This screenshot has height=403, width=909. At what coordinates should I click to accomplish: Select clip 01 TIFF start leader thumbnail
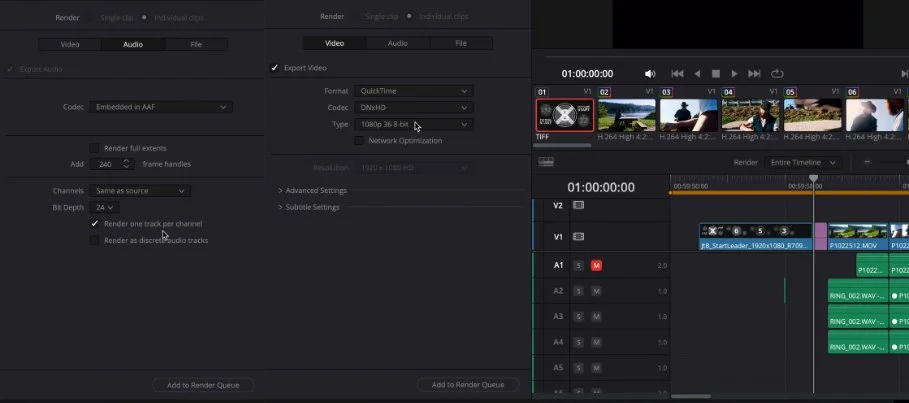click(565, 115)
